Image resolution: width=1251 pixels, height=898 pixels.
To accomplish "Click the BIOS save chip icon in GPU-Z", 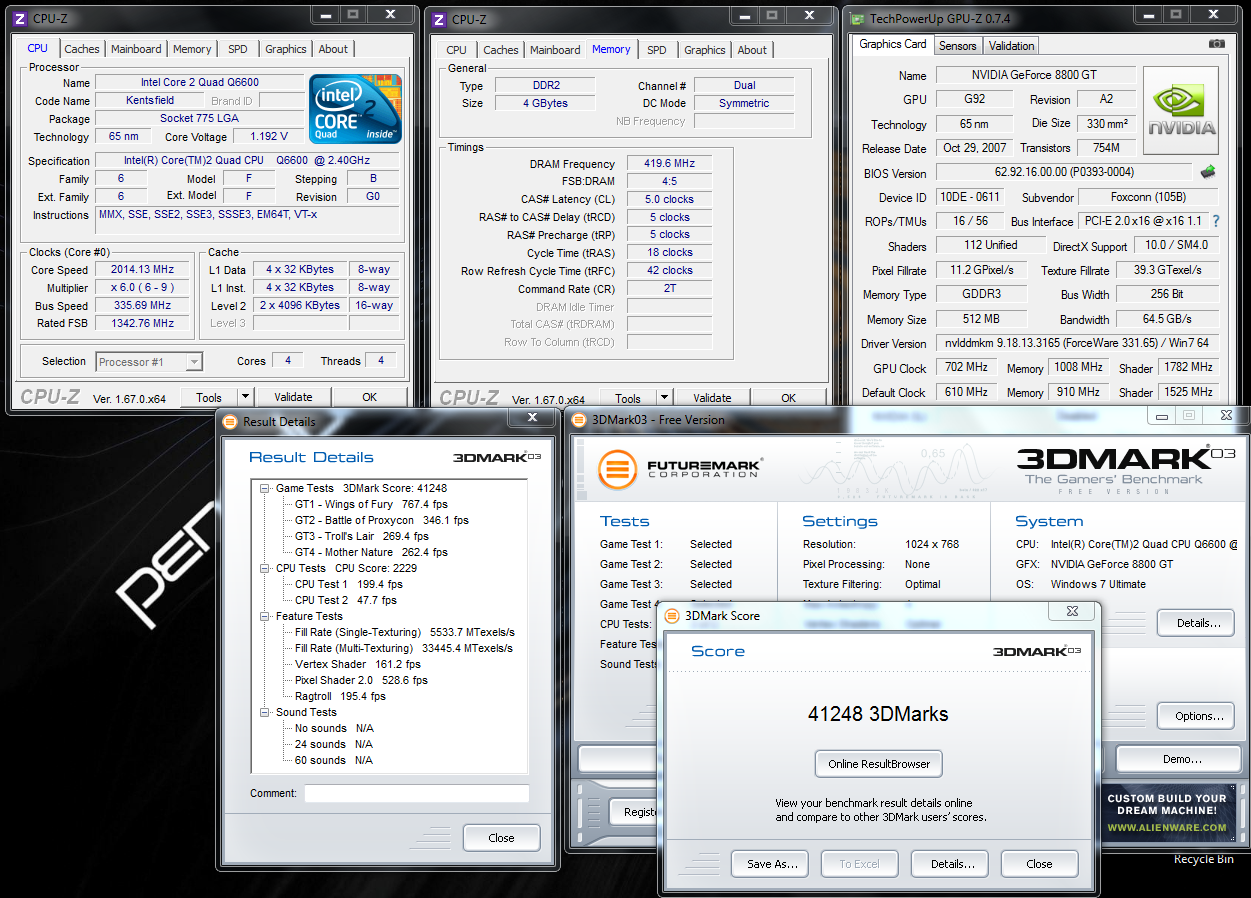I will point(1208,172).
